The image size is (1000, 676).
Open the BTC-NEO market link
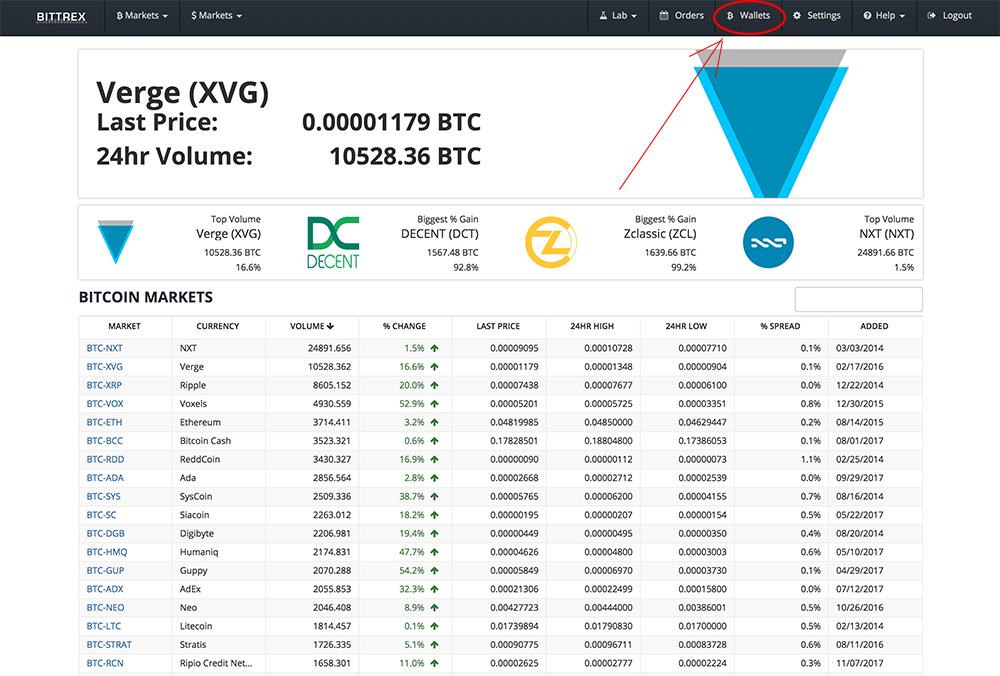pyautogui.click(x=105, y=607)
